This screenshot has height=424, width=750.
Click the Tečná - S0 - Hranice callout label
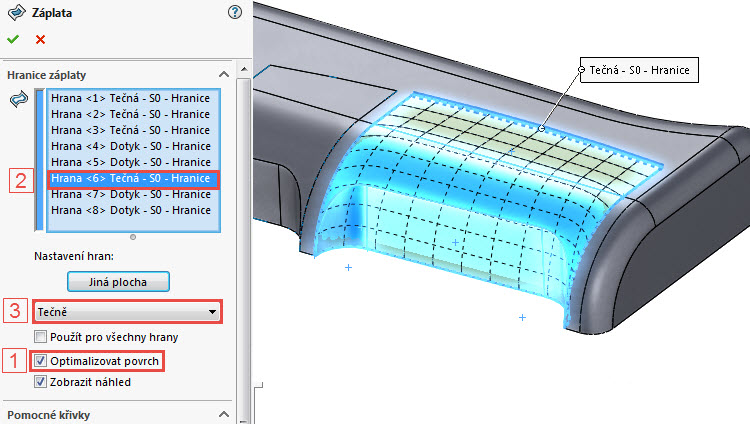[639, 70]
